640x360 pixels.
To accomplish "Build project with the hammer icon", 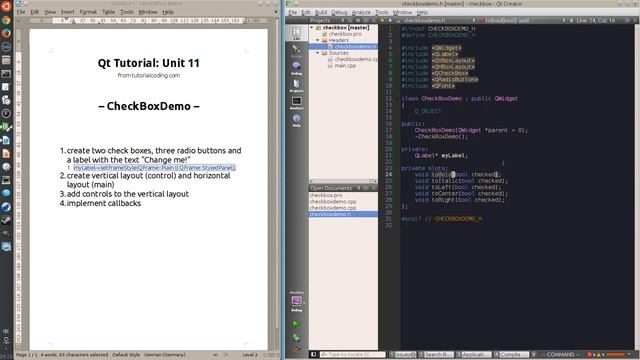I will [x=296, y=349].
